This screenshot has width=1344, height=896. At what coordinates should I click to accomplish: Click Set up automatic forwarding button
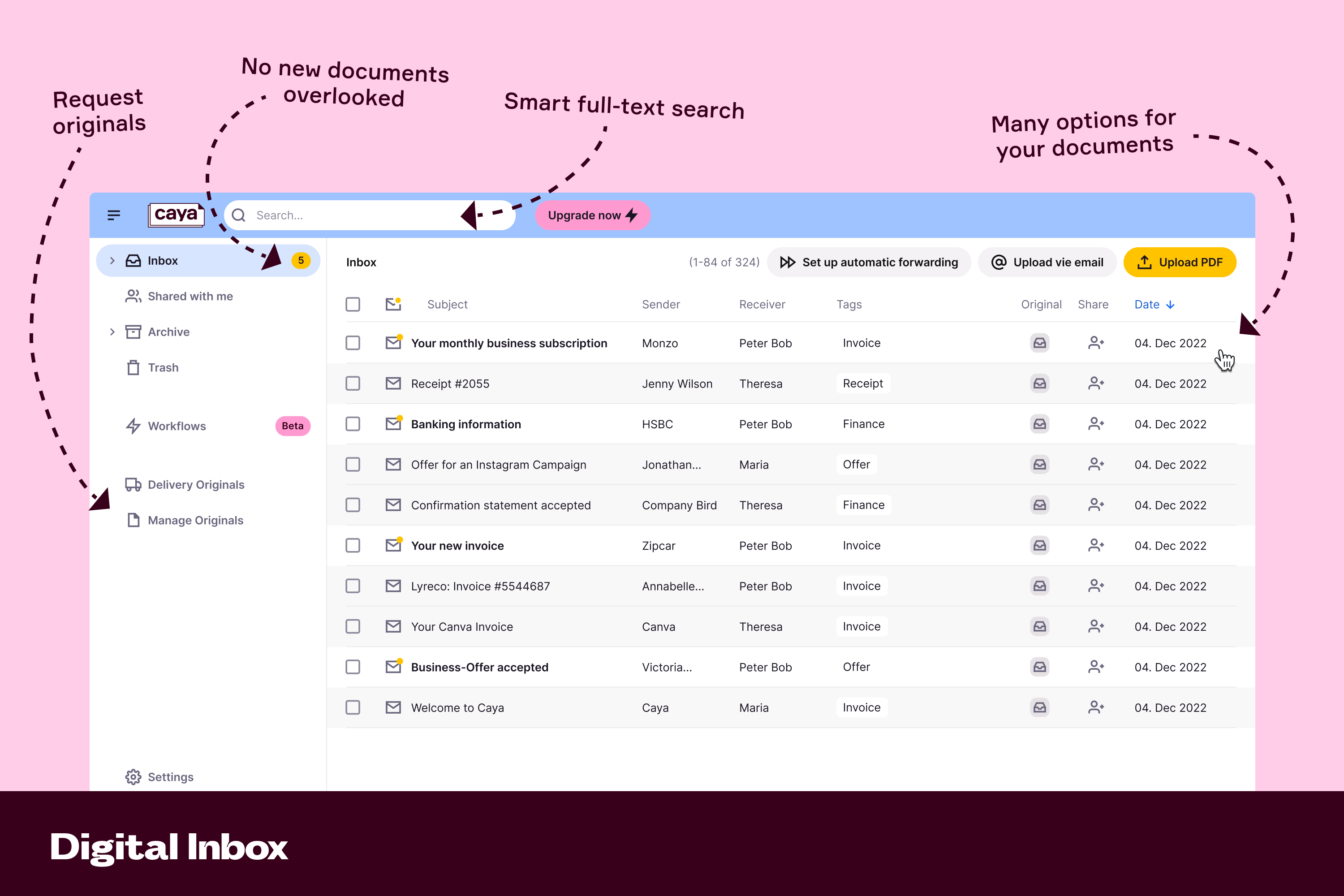(x=869, y=262)
